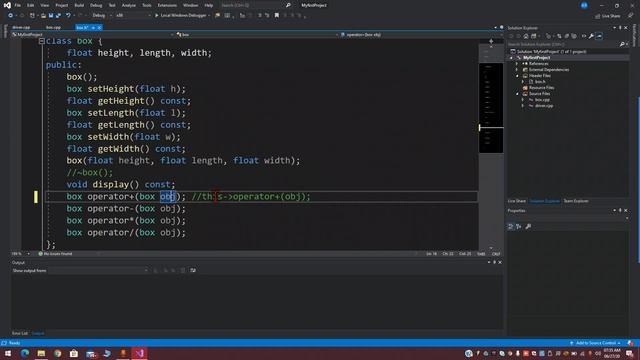
Task: Select driver.cpp in Solution Explorer
Action: 544,106
